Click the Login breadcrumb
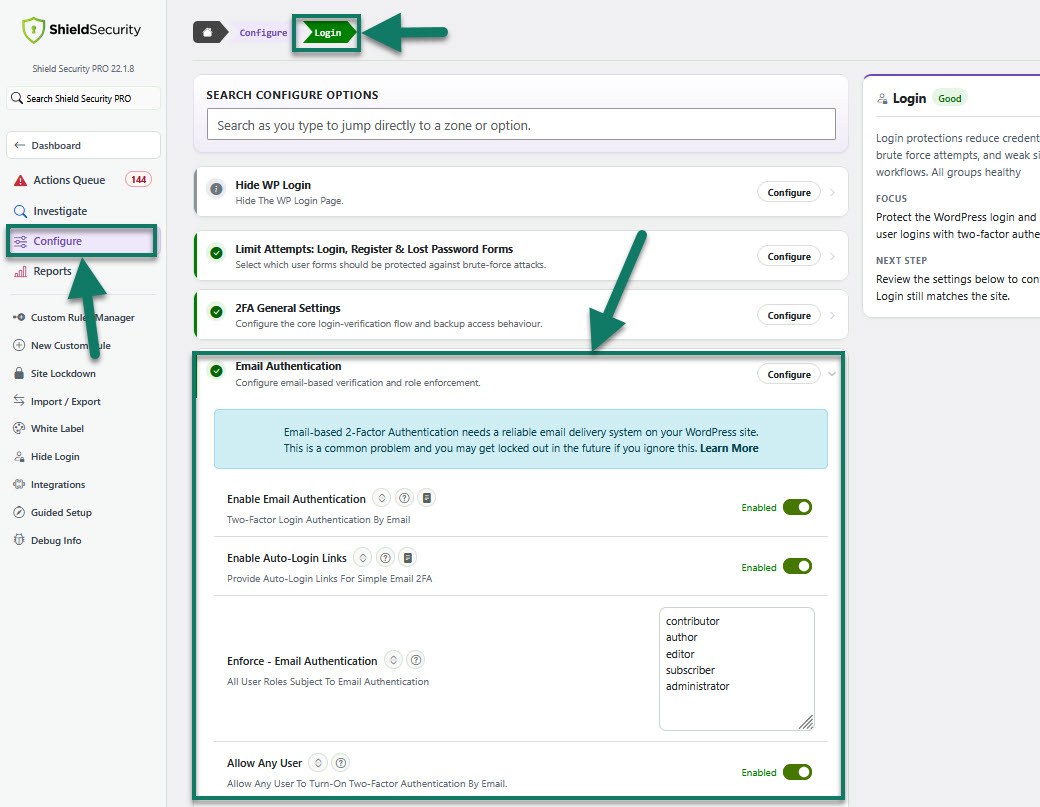 click(x=328, y=32)
